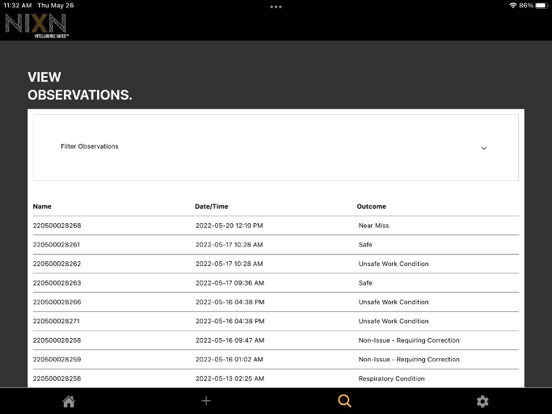Select date 2022-05-20 12:10 PM
The height and width of the screenshot is (414, 552).
point(229,225)
